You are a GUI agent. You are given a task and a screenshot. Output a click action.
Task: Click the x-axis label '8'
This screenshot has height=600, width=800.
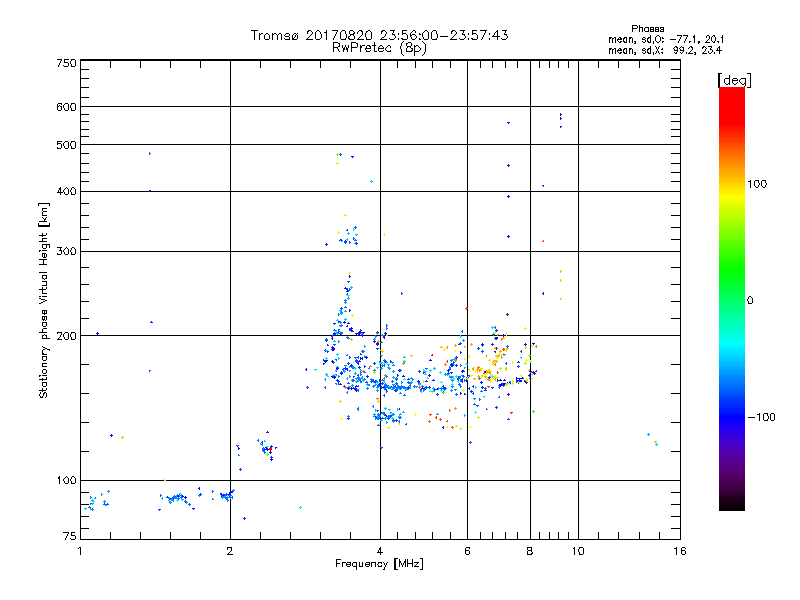pos(530,551)
